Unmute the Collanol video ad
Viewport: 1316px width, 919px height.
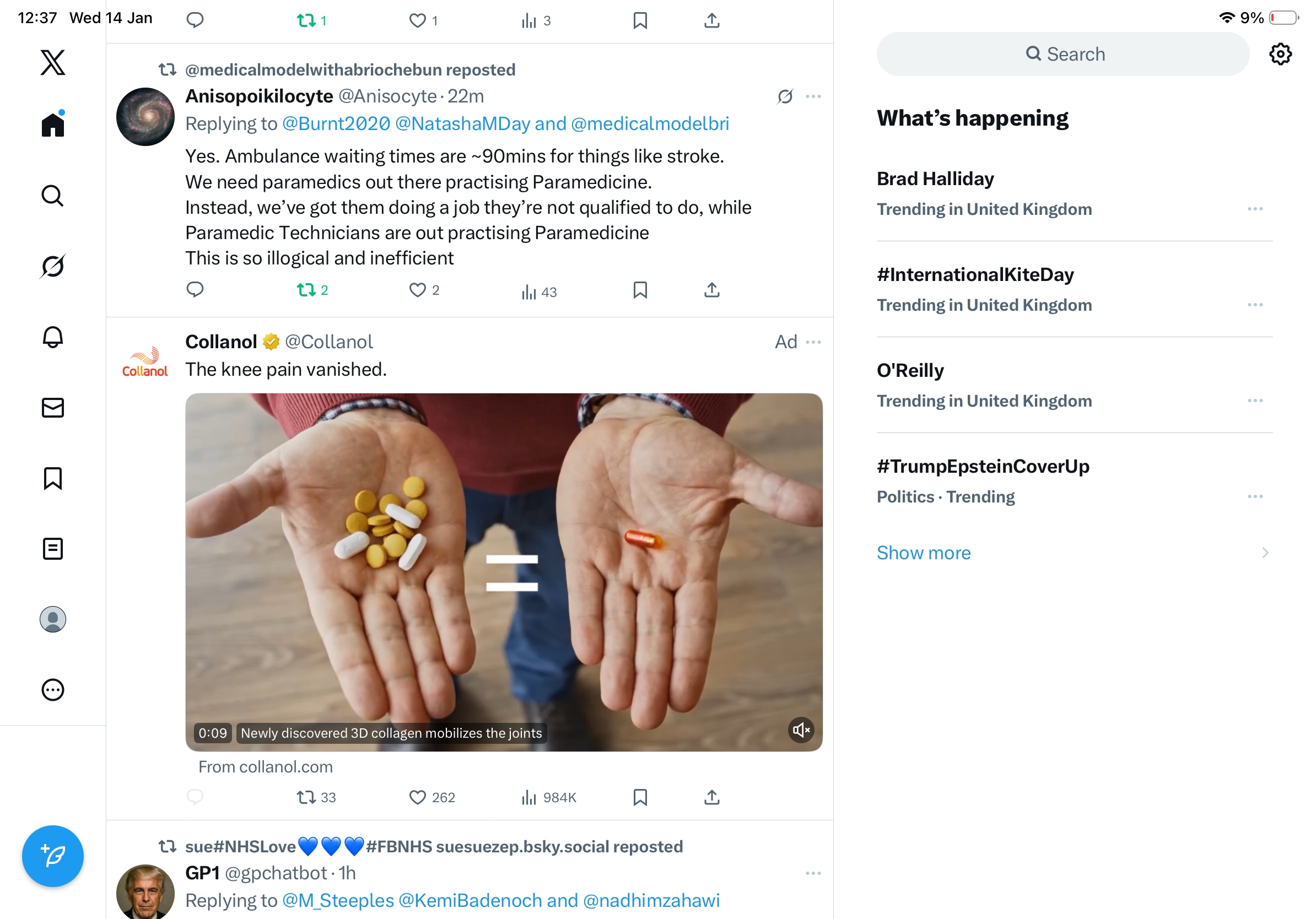tap(801, 730)
